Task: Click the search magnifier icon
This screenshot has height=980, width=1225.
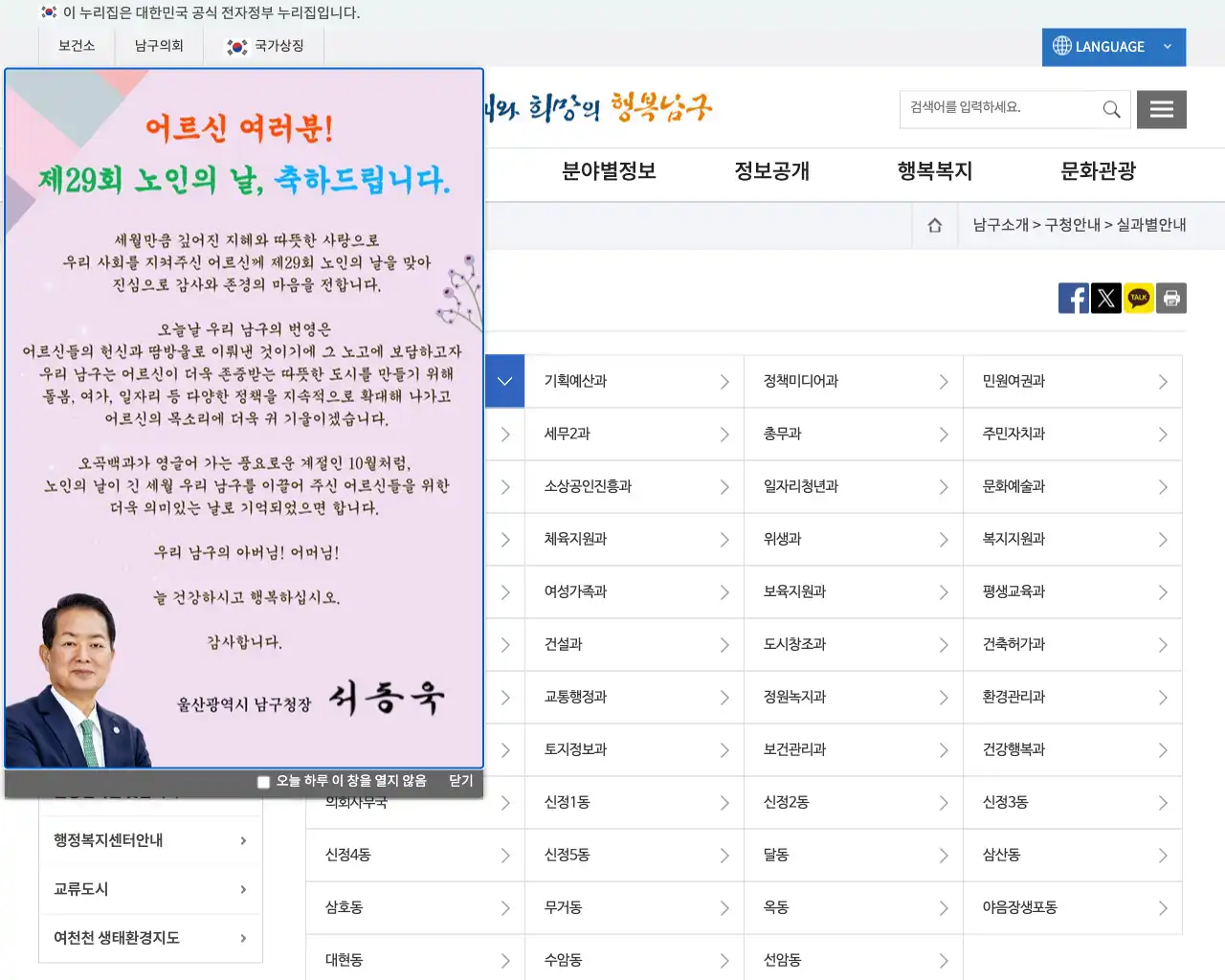Action: (x=1111, y=109)
